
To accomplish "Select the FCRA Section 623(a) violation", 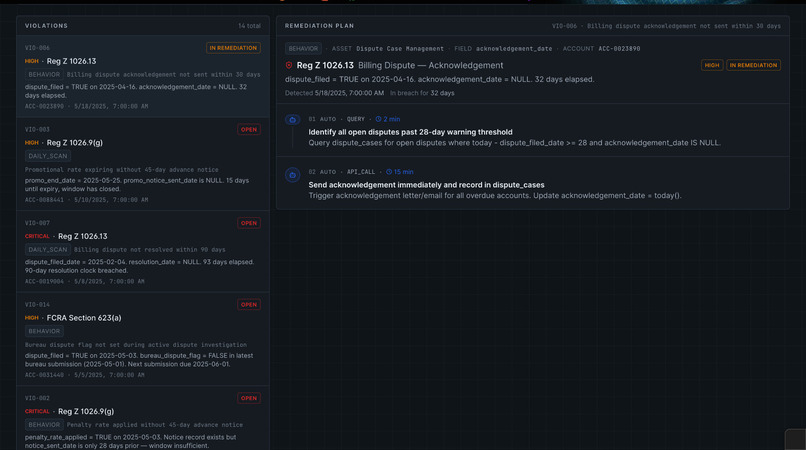I will coord(143,339).
